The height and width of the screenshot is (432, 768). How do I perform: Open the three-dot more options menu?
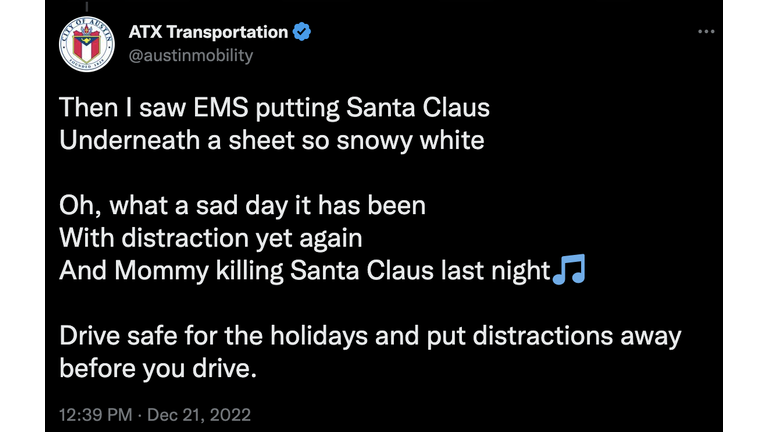click(706, 32)
